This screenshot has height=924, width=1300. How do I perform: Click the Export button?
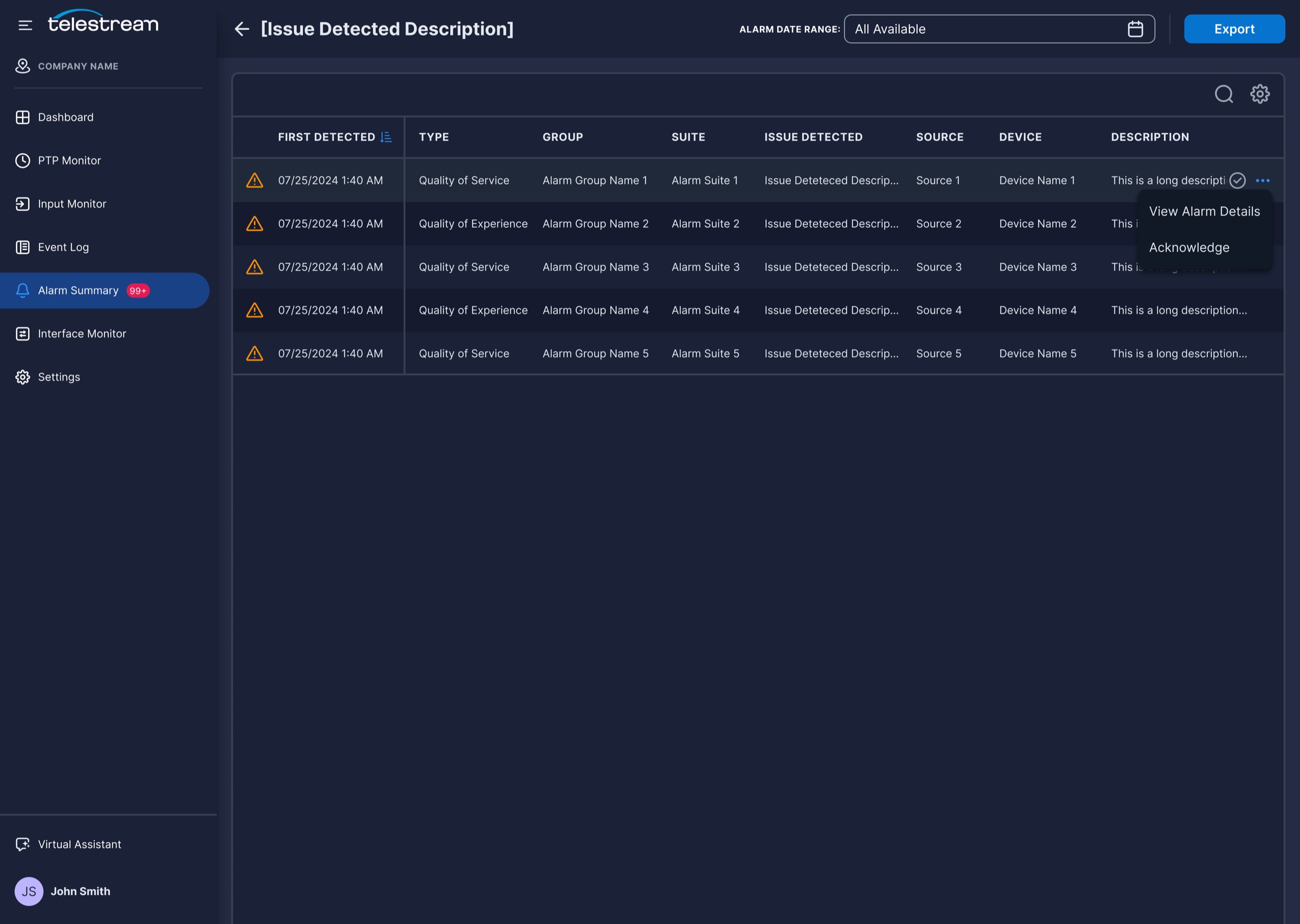pyautogui.click(x=1234, y=29)
